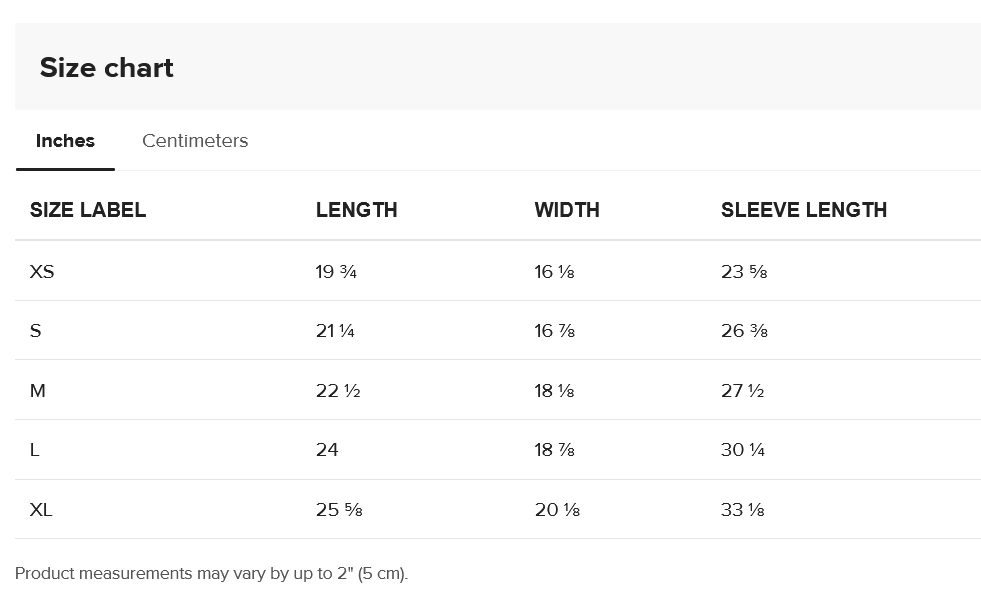Click the XS length value 19 ¾
This screenshot has width=981, height=598.
336,271
